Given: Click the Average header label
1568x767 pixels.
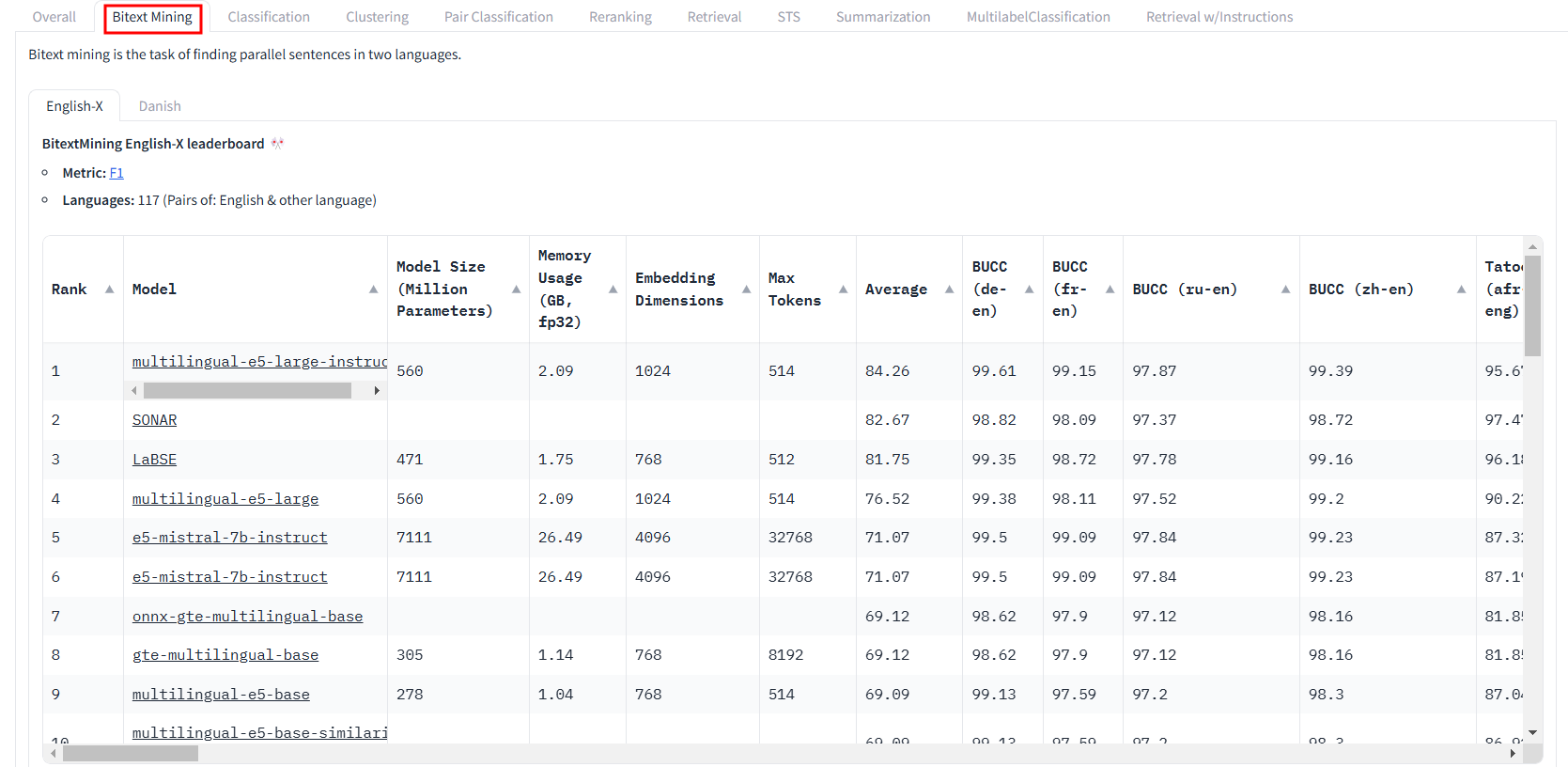Looking at the screenshot, I should coord(896,290).
